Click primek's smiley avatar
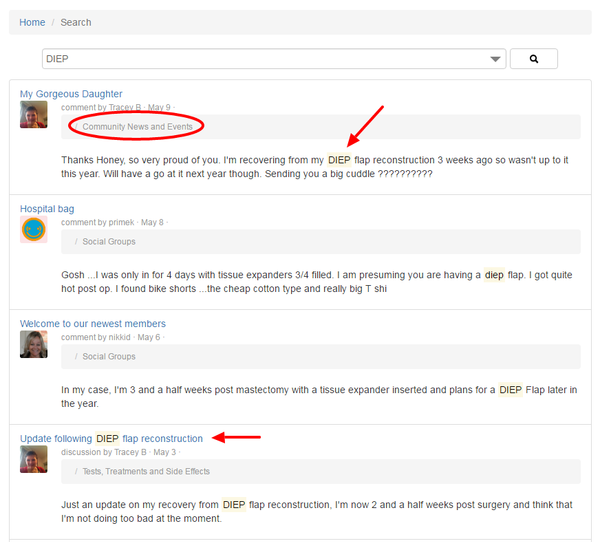This screenshot has height=542, width=600. click(34, 229)
